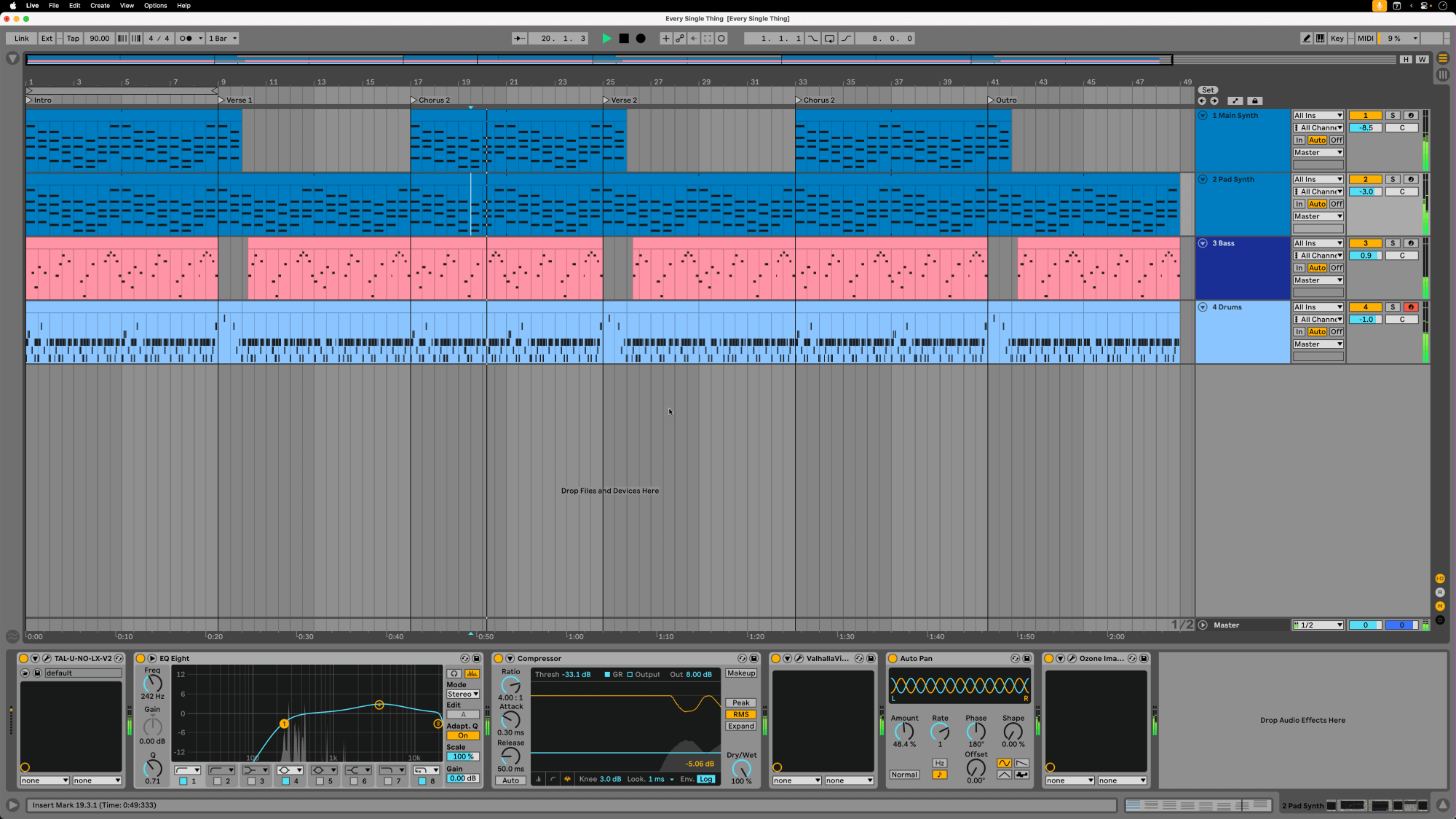Open the TAL-U-NO-LX-V2 plug-in wrench
Viewport: 1456px width, 819px height.
47,659
